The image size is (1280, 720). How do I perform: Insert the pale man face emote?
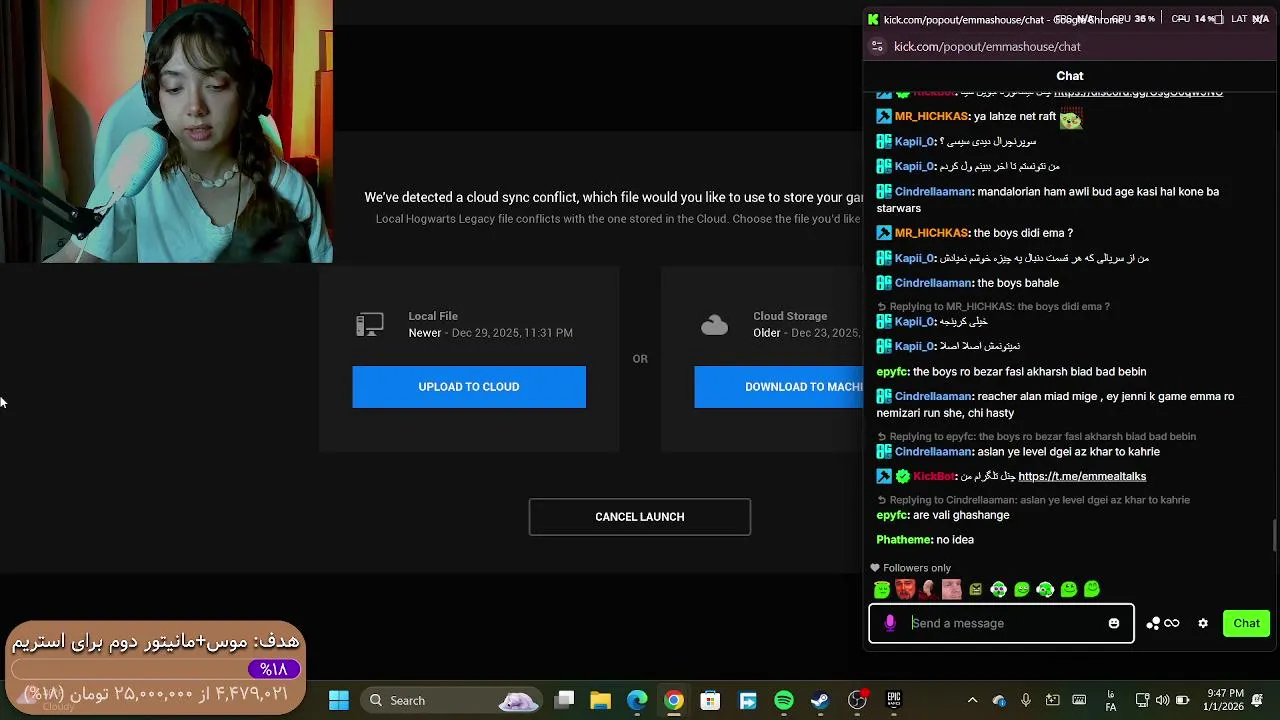(x=952, y=589)
